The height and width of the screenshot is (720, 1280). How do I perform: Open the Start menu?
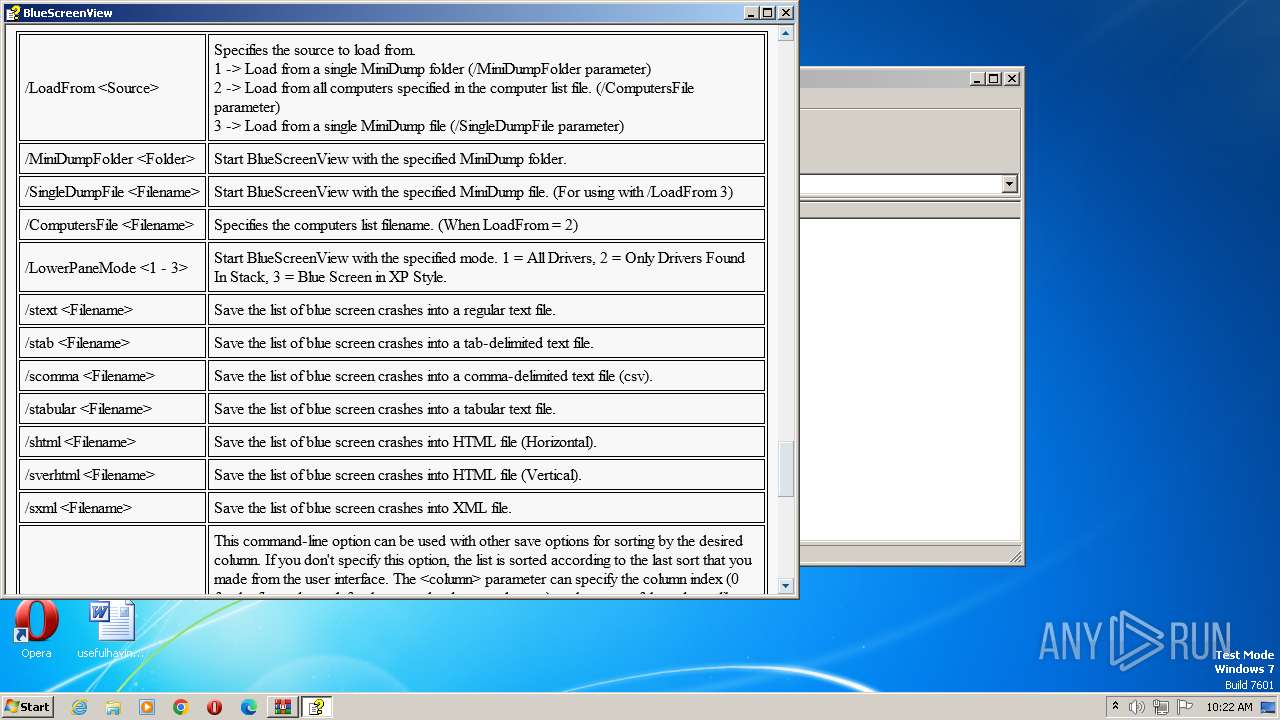pos(27,707)
